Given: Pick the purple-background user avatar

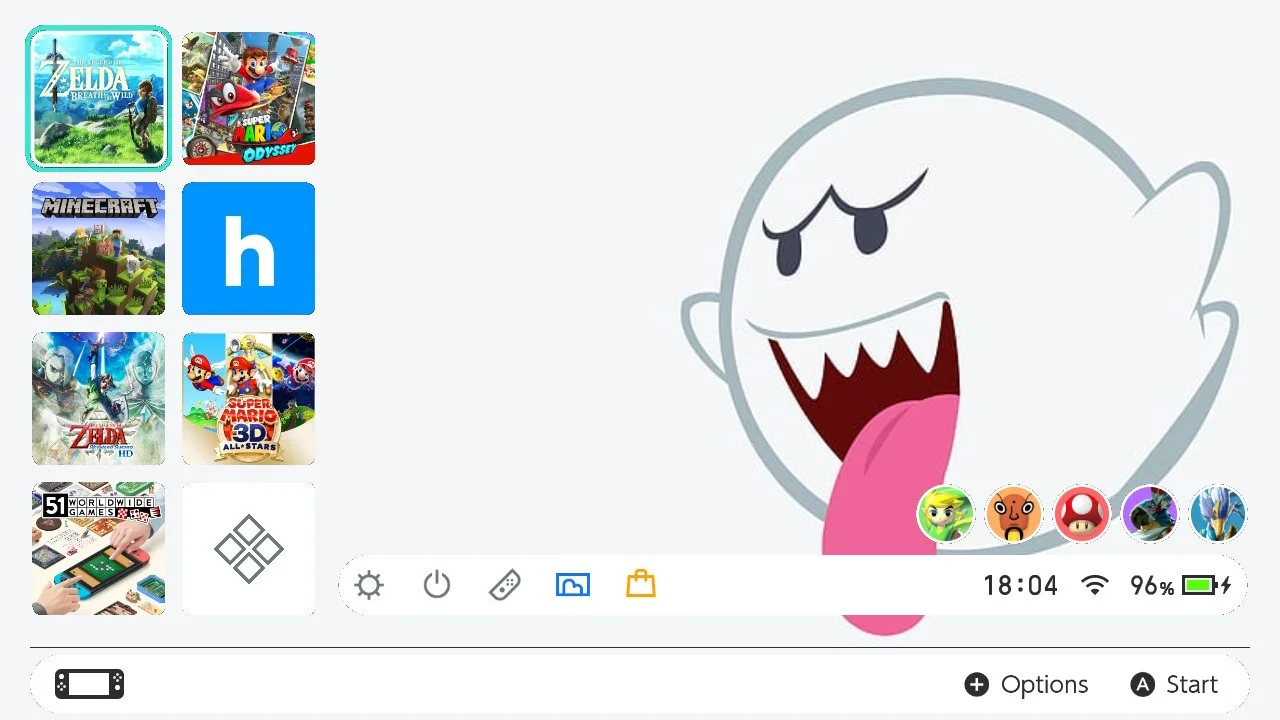Looking at the screenshot, I should coord(1150,514).
